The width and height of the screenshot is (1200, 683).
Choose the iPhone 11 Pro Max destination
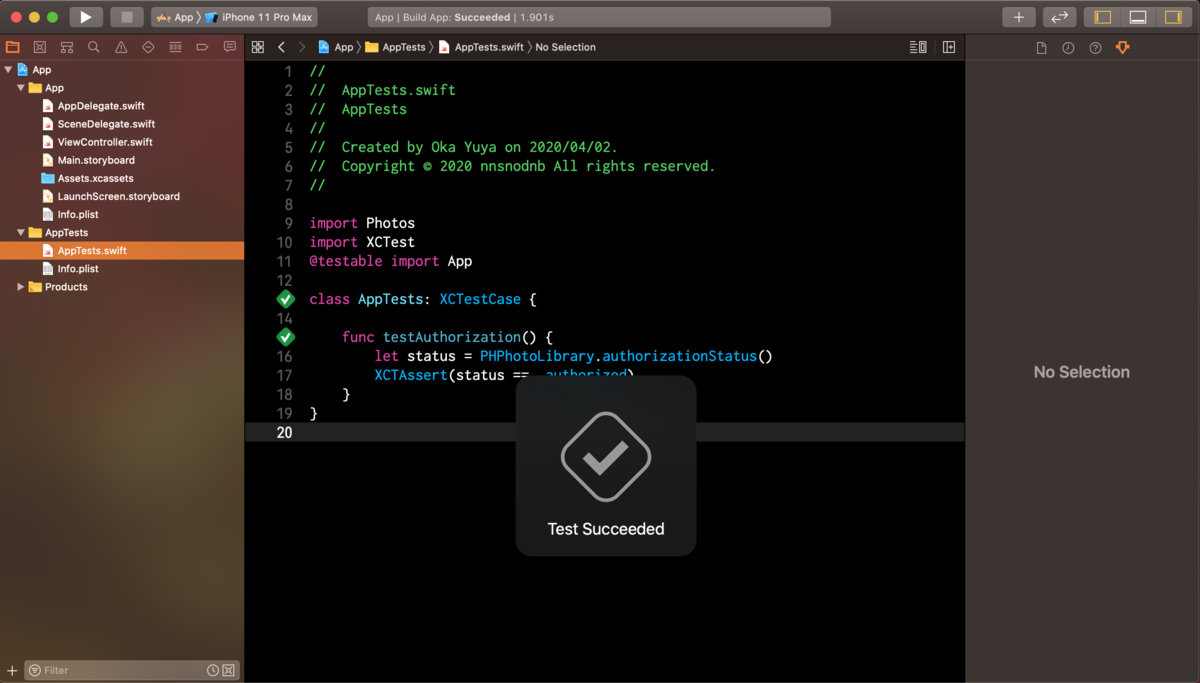(259, 17)
